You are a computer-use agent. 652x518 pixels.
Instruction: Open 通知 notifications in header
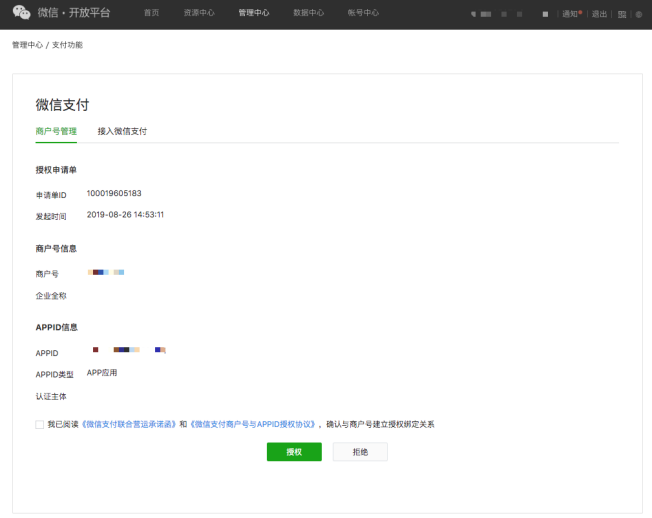(572, 14)
